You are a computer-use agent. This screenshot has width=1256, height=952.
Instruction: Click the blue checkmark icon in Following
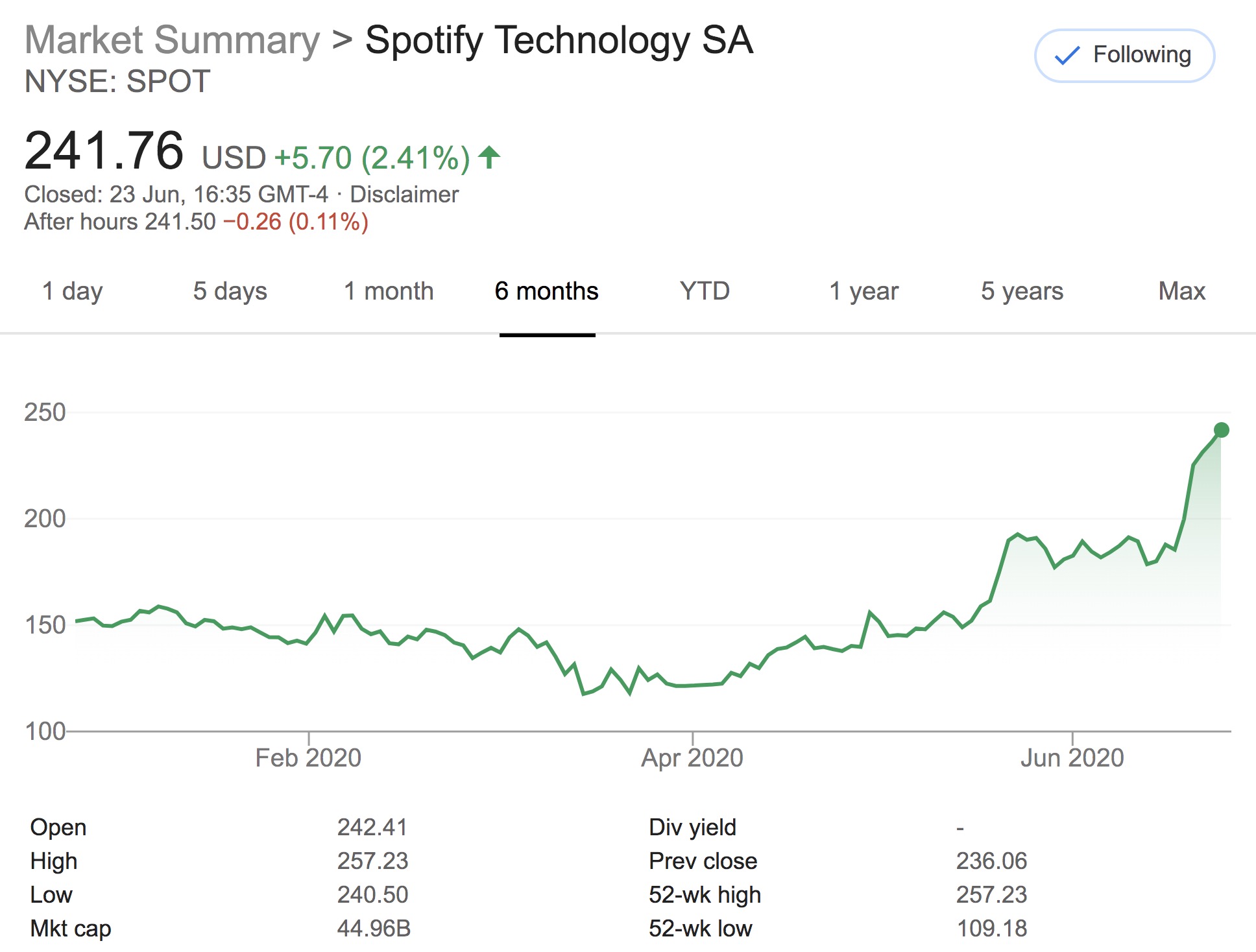(1067, 56)
